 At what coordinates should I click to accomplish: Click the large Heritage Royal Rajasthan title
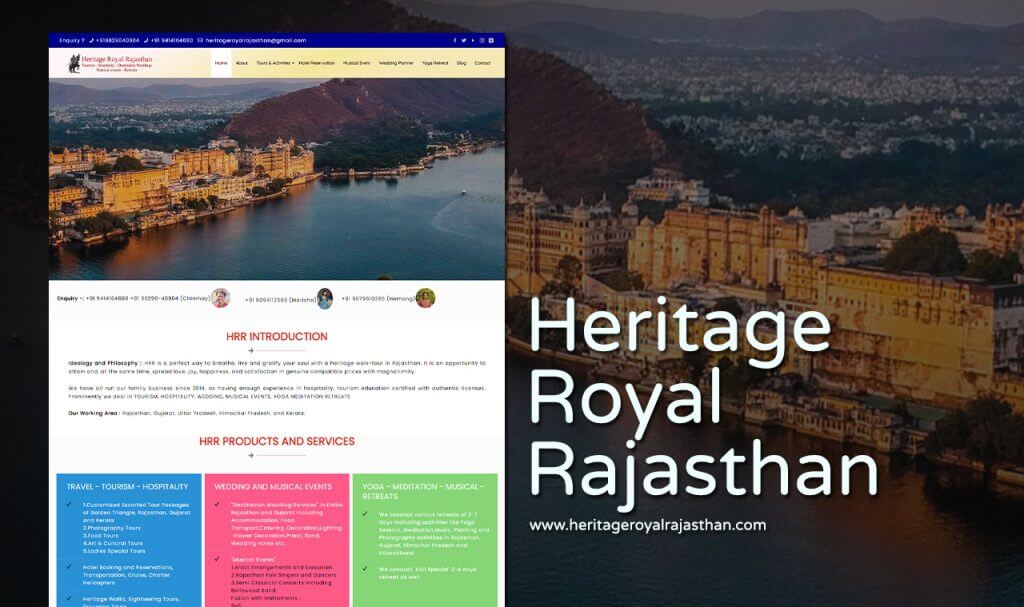(703, 405)
